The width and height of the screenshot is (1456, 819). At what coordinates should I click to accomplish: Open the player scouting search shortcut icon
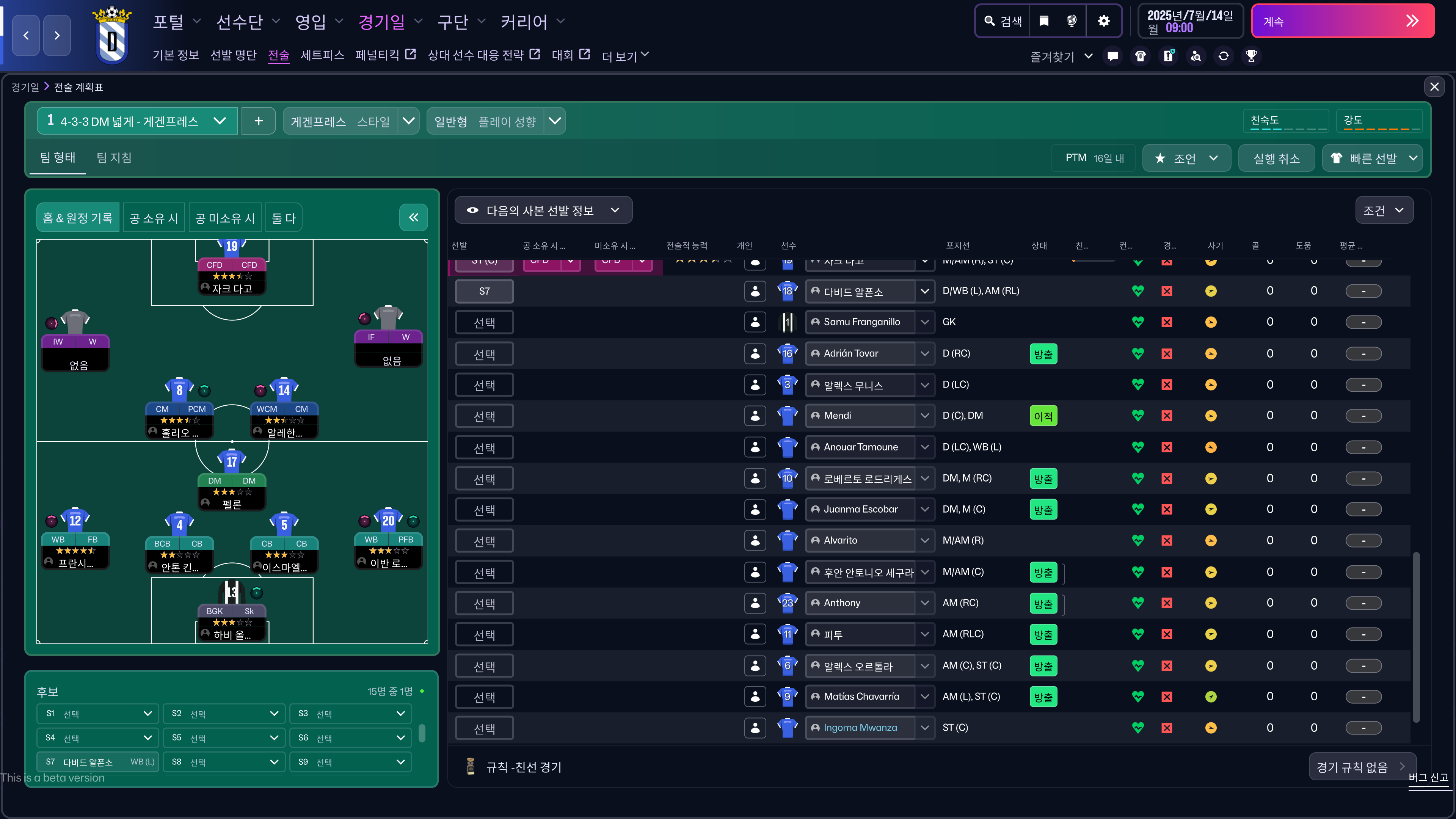[x=1196, y=56]
